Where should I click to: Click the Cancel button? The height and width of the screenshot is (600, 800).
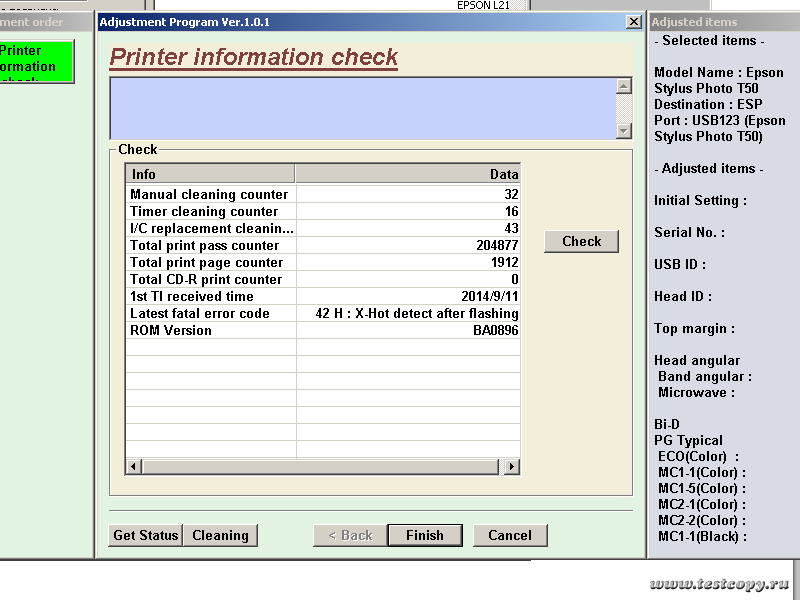[510, 535]
